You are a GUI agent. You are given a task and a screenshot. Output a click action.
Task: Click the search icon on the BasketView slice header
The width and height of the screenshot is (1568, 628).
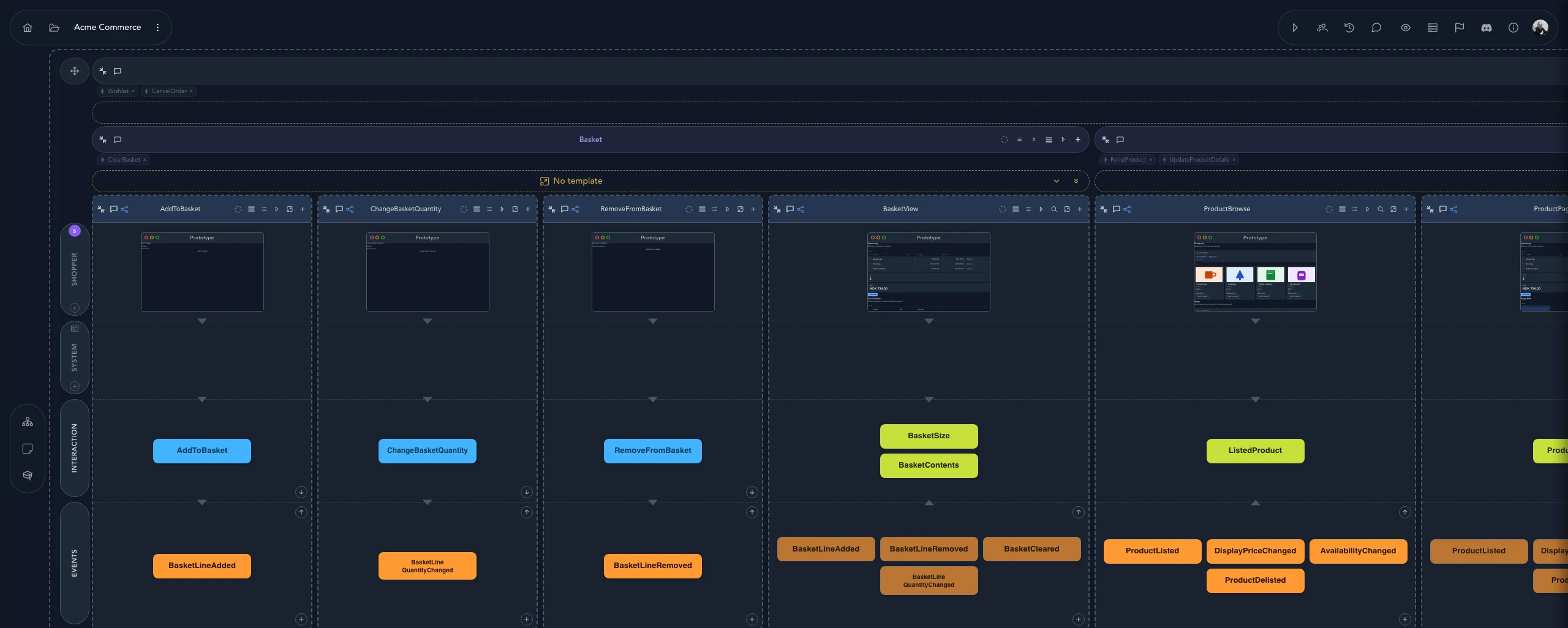tap(1054, 209)
